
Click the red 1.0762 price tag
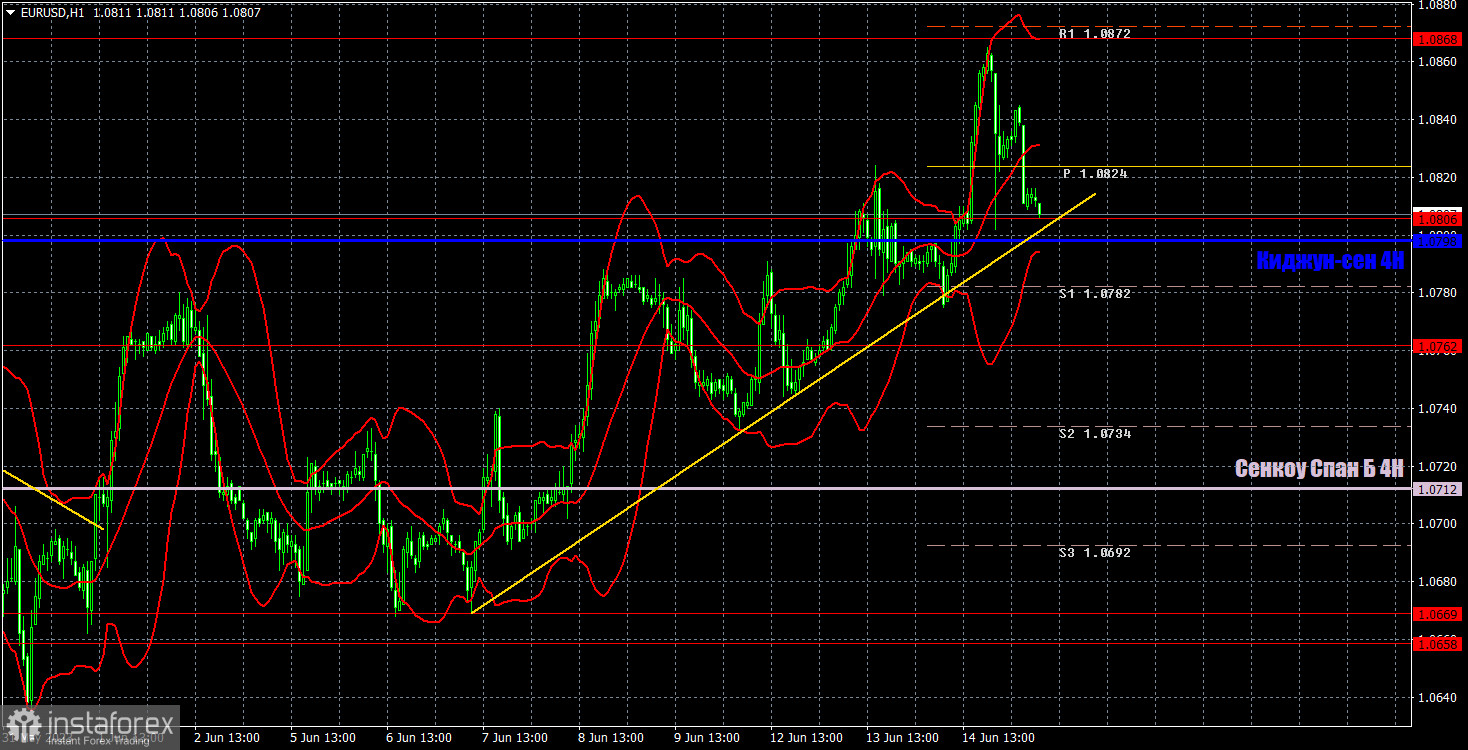point(1438,346)
